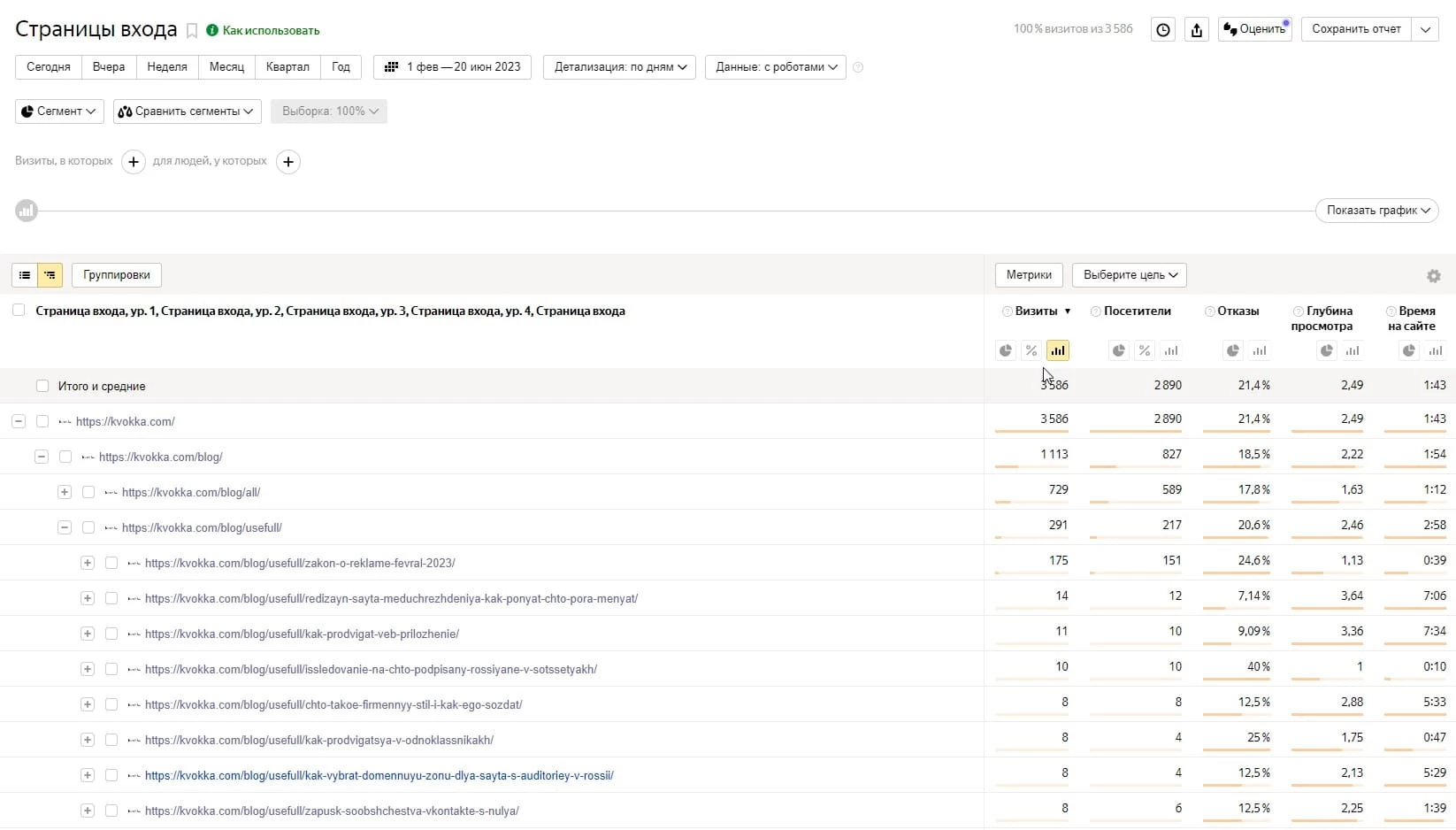
Task: Tick checkbox for kvokka.com/blog/all/ row
Action: click(x=88, y=492)
